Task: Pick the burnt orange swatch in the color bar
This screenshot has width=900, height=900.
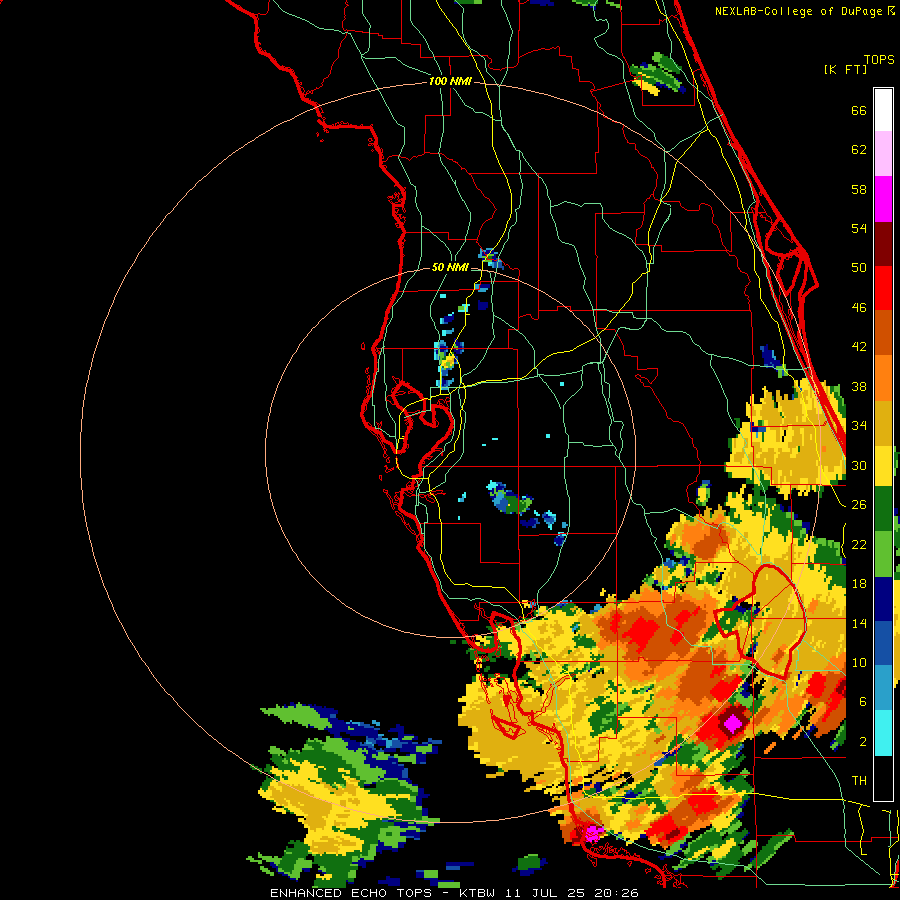Action: tap(883, 333)
